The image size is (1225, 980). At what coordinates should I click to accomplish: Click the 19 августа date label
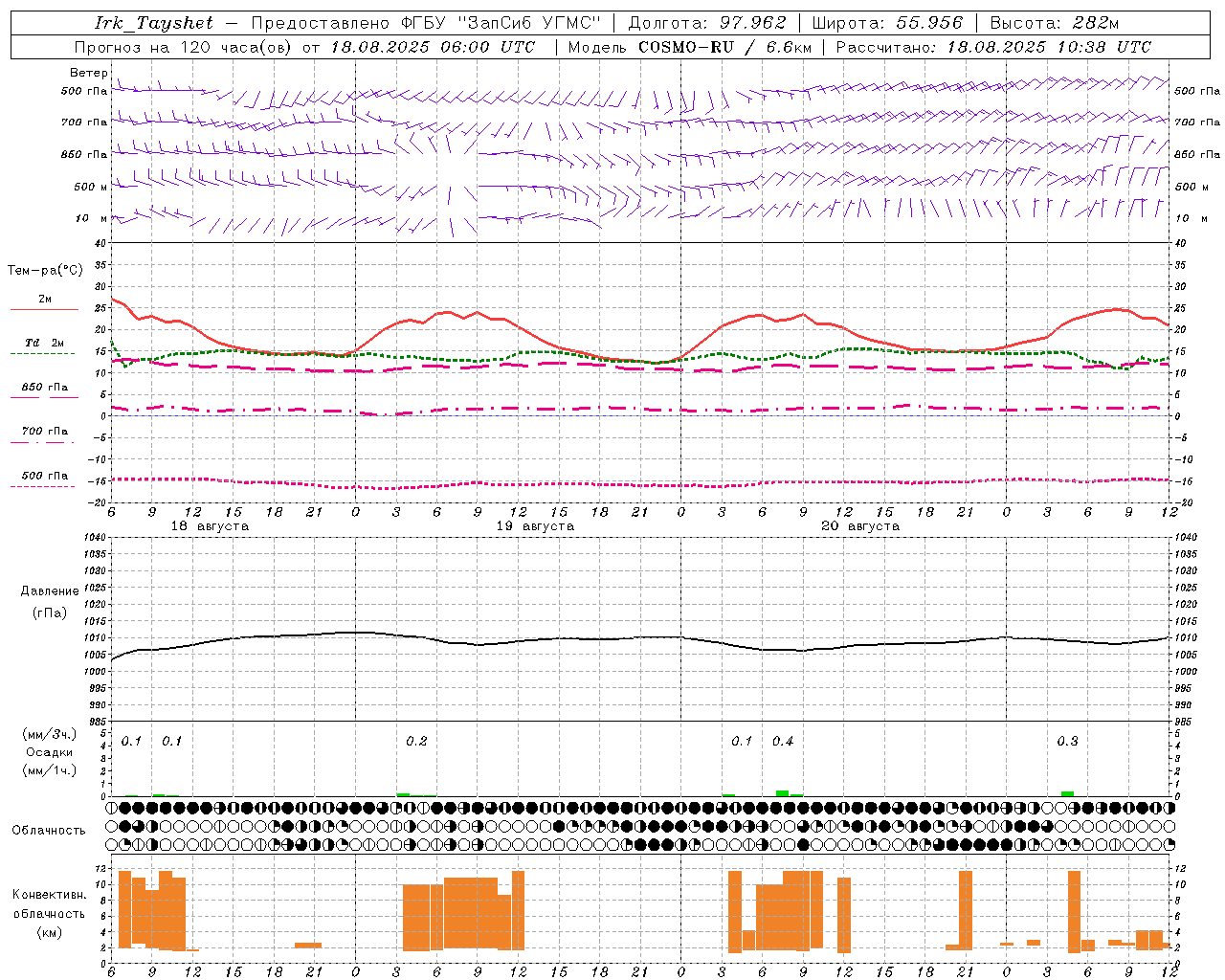pos(535,526)
